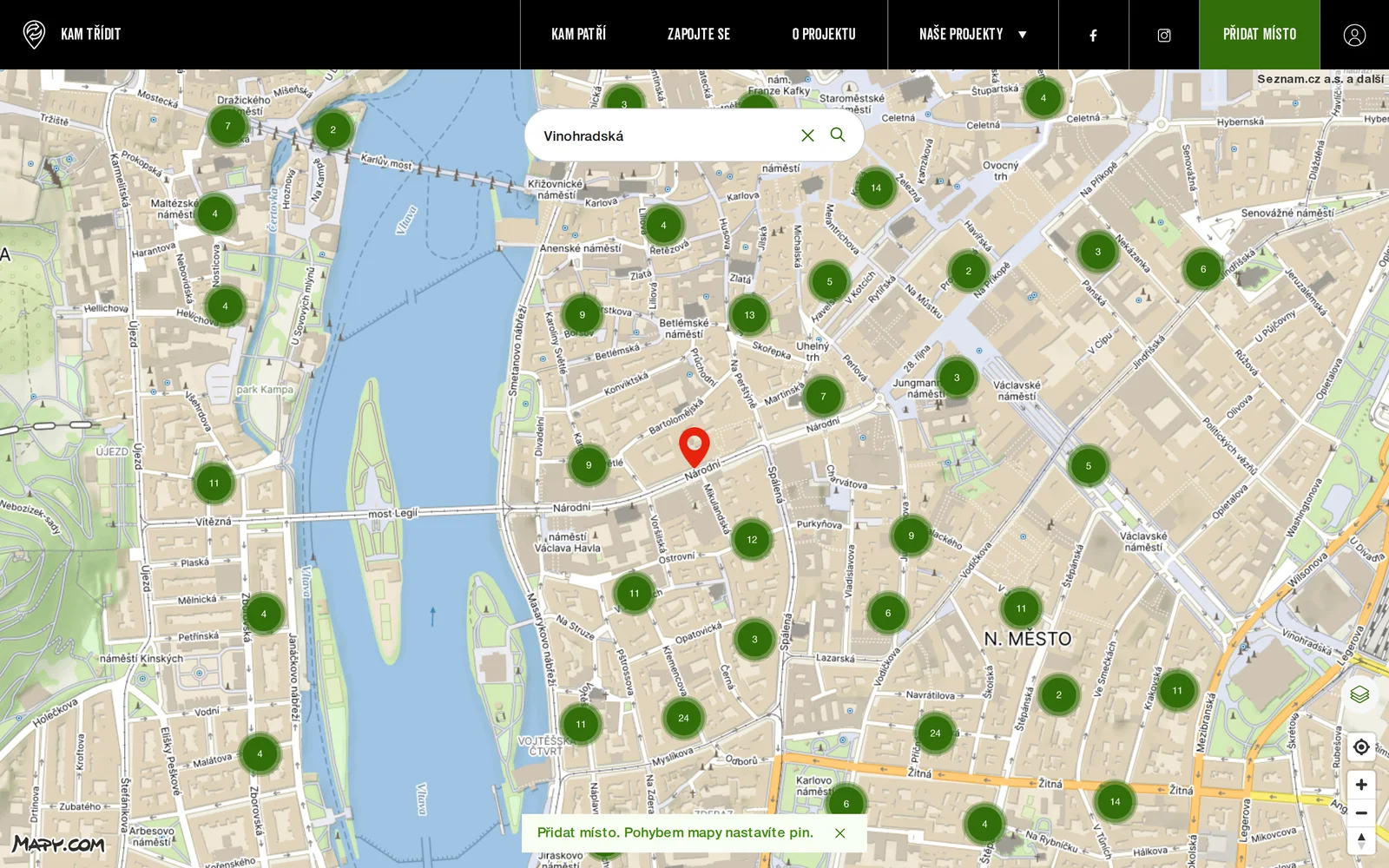Open Seznam.cz a.s. map attribution link
The width and height of the screenshot is (1389, 868).
(x=1320, y=79)
